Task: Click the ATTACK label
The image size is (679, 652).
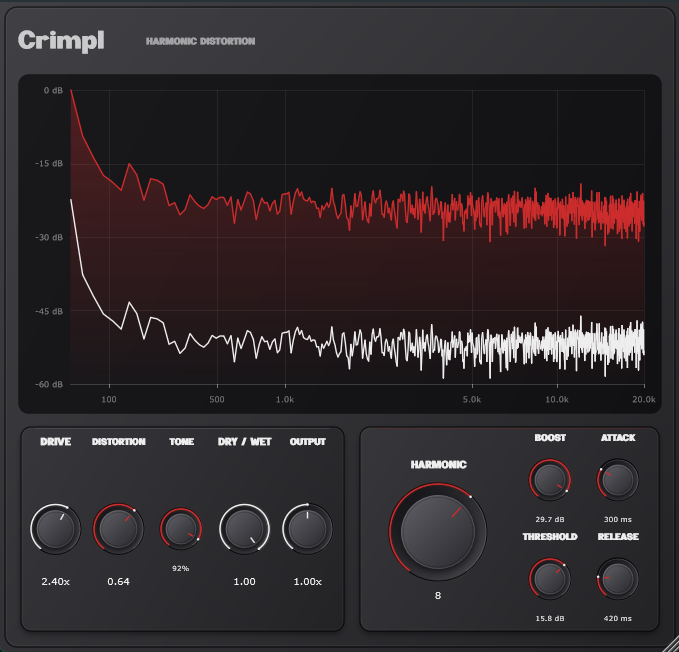Action: pyautogui.click(x=618, y=438)
